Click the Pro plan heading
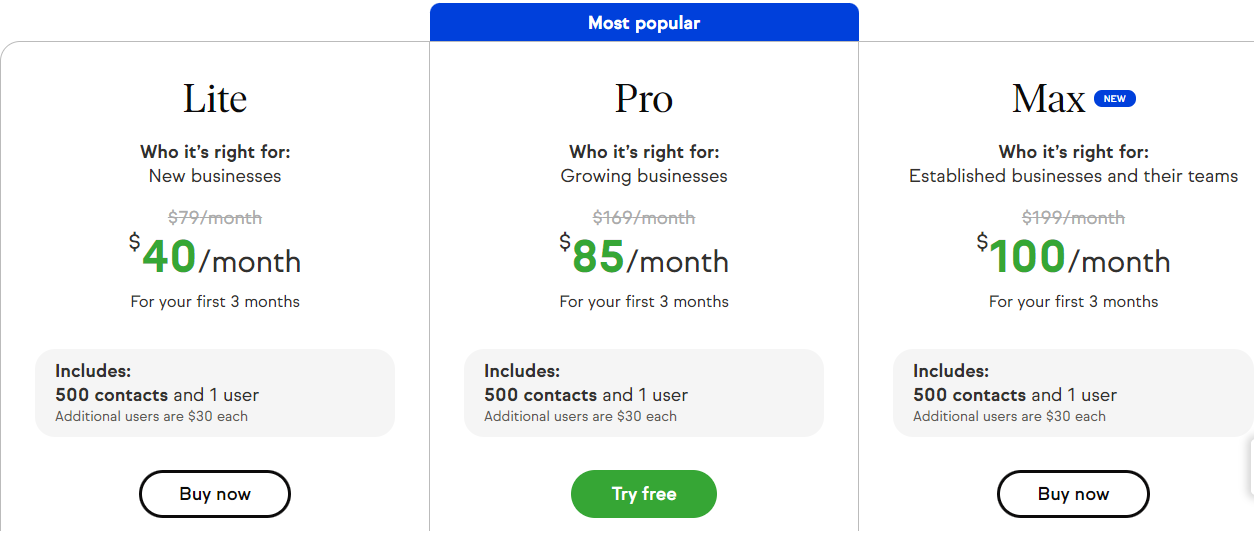This screenshot has width=1254, height=539. pyautogui.click(x=644, y=98)
